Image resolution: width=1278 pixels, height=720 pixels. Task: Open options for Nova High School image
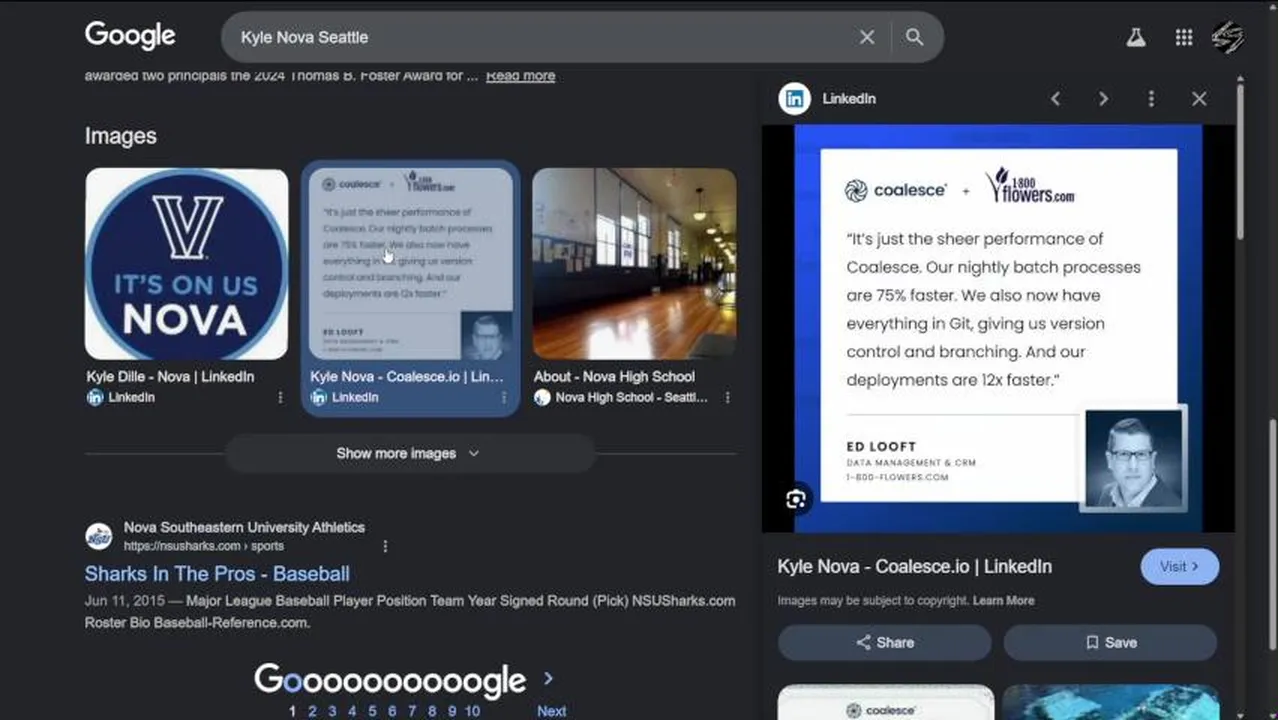click(727, 398)
